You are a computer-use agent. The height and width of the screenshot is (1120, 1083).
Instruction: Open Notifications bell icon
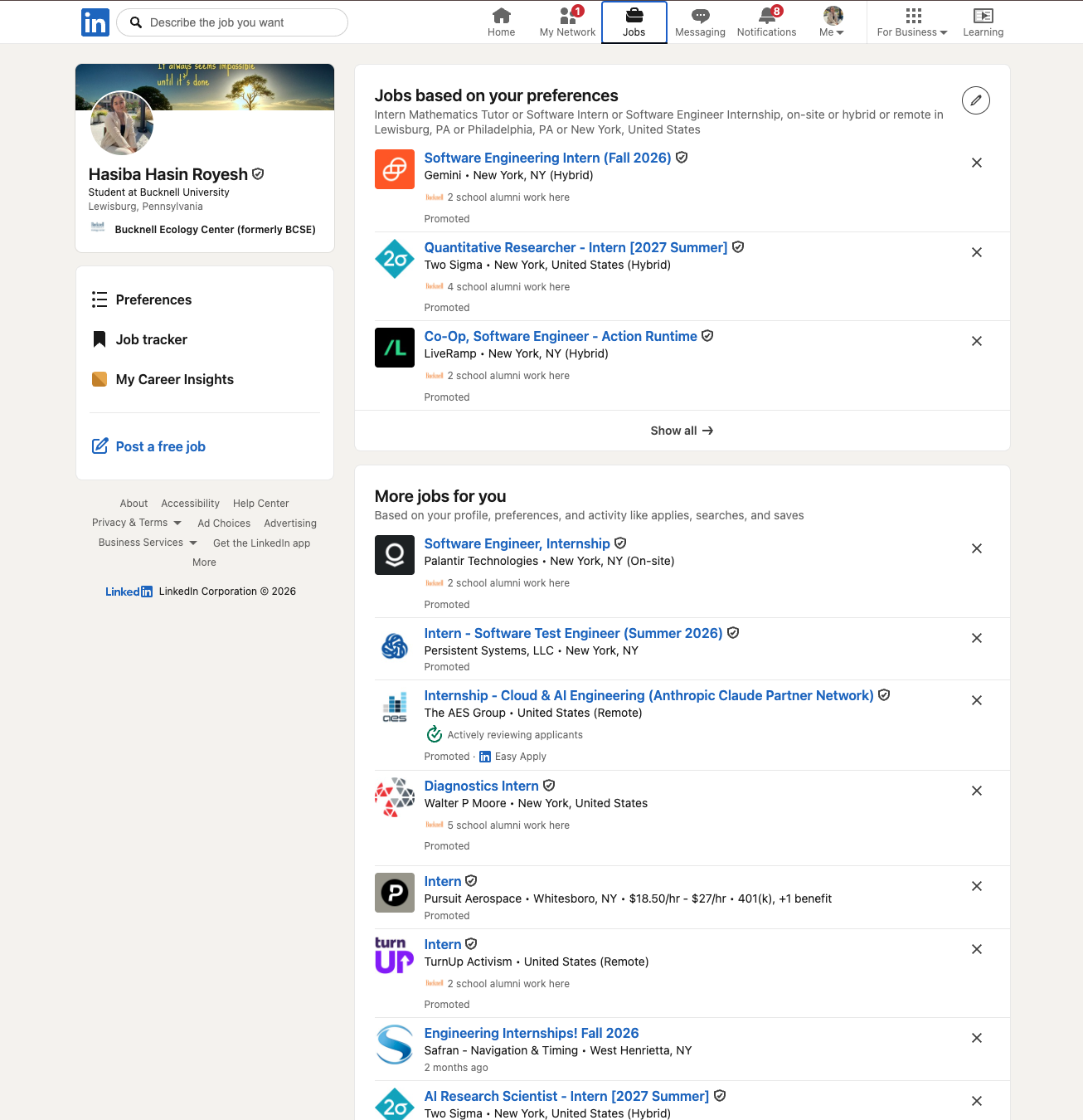(x=766, y=22)
